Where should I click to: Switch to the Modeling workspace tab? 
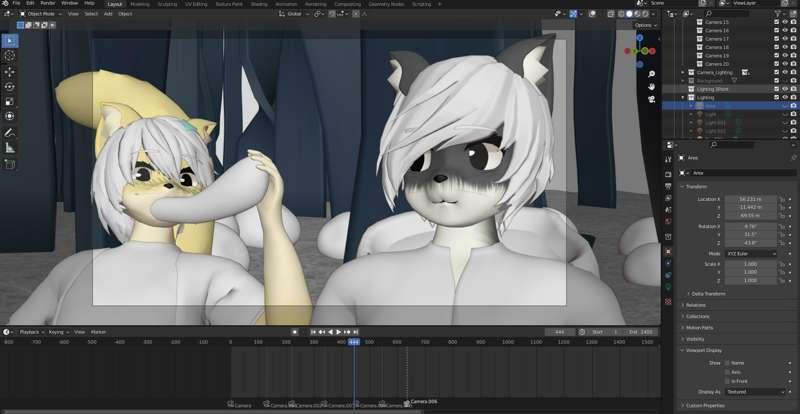pyautogui.click(x=140, y=4)
